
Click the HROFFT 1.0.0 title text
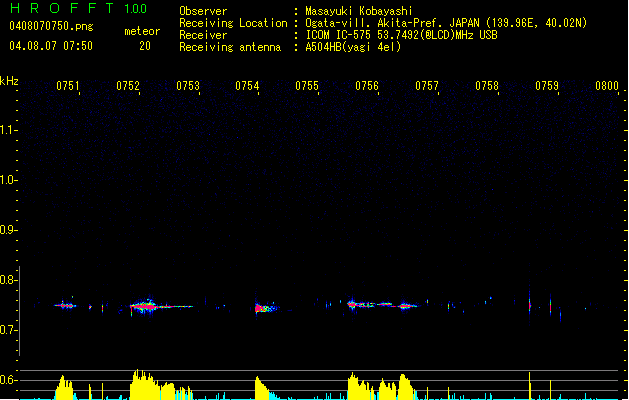[79, 8]
